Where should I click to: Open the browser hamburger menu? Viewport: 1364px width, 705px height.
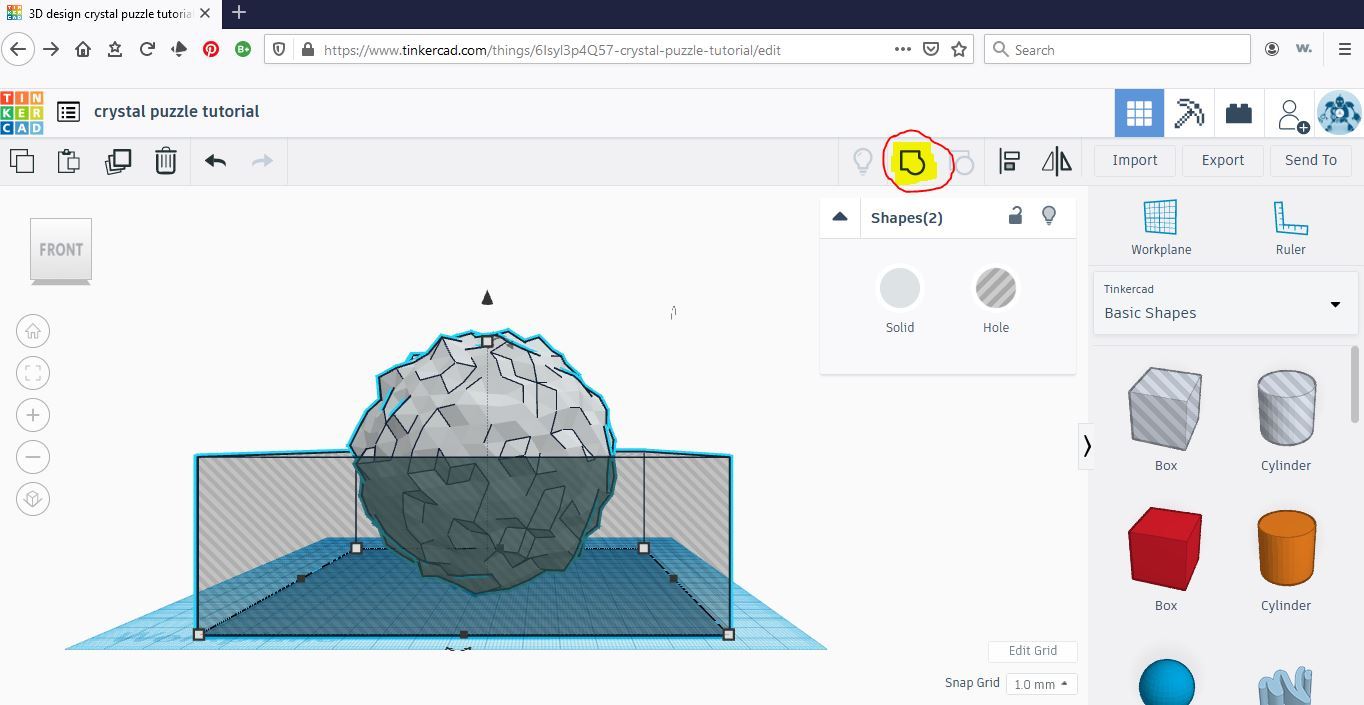(x=1345, y=49)
